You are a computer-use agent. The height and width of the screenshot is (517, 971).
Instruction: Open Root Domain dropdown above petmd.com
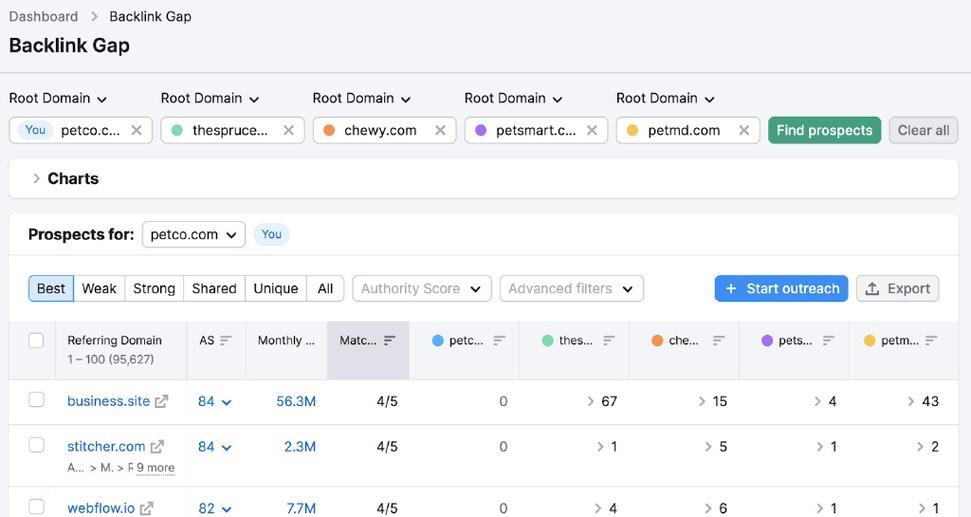coord(665,98)
